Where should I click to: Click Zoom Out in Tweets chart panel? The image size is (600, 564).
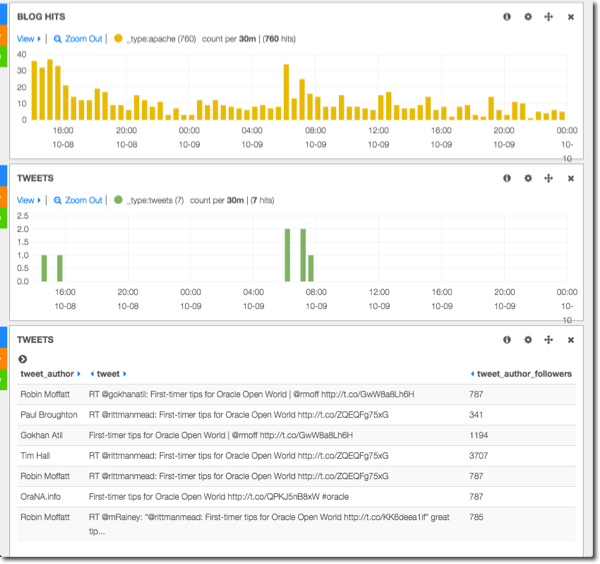click(x=78, y=200)
